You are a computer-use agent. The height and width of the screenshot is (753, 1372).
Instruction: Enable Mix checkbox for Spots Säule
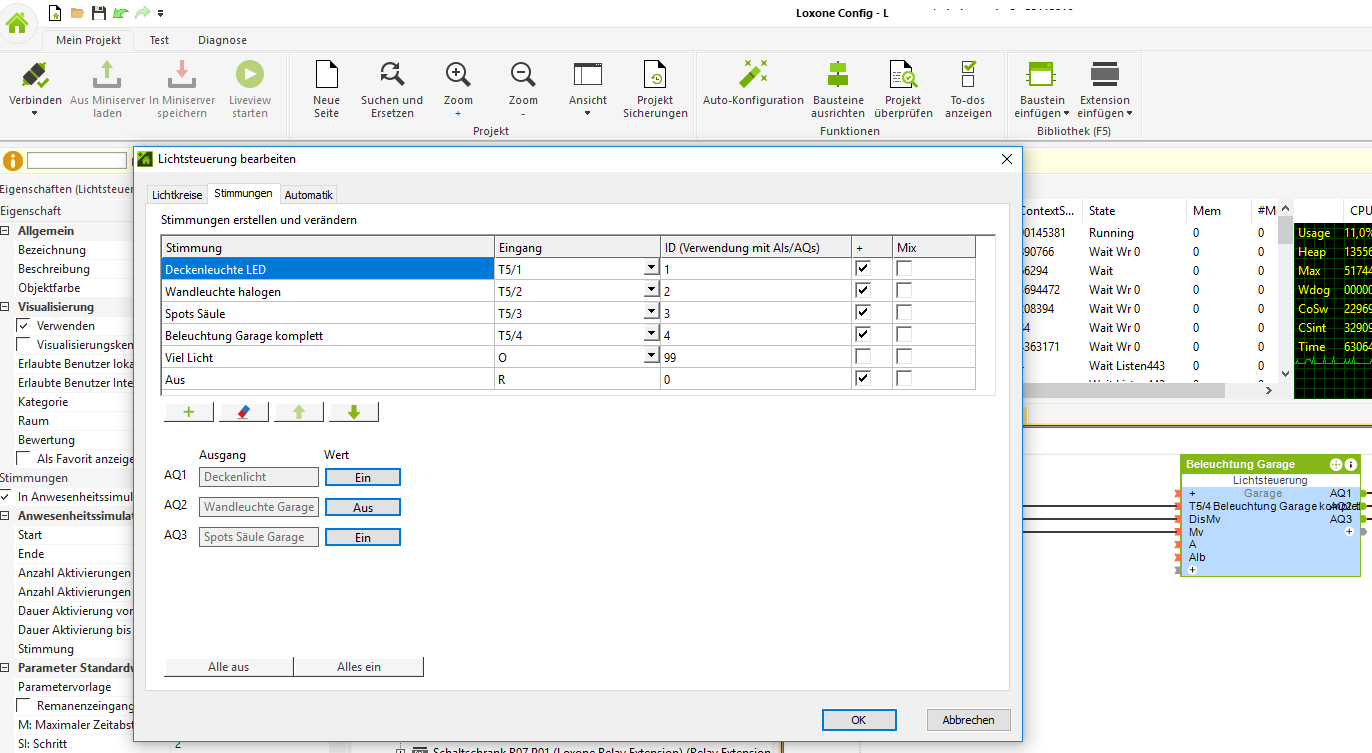click(904, 313)
